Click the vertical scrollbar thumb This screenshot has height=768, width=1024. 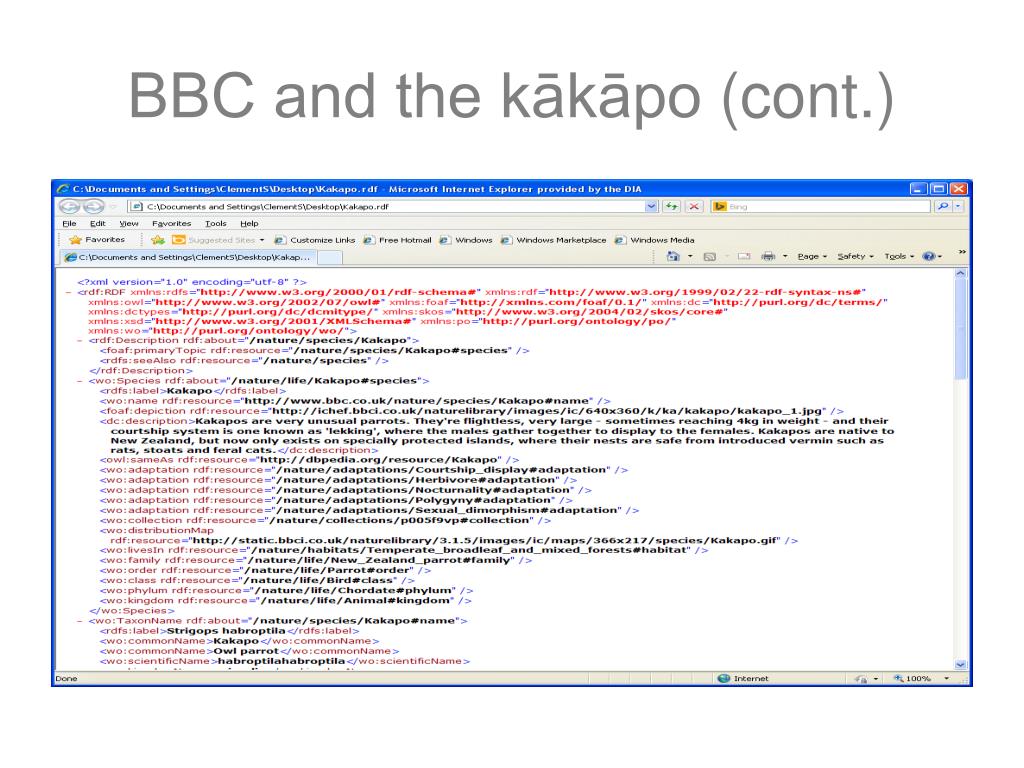tap(960, 329)
